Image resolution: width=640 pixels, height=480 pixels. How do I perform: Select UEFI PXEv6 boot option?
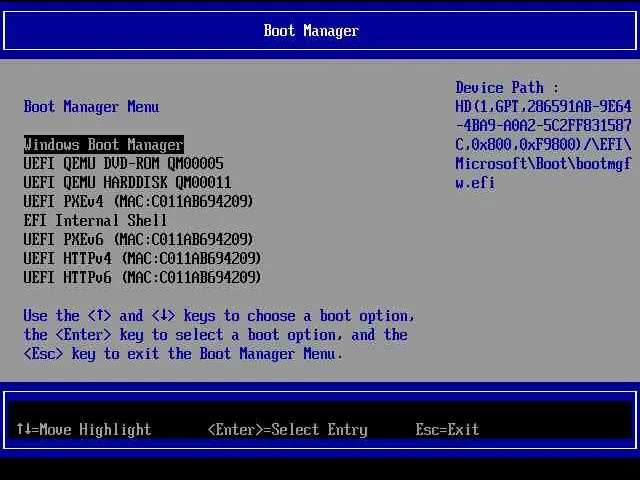pyautogui.click(x=138, y=239)
